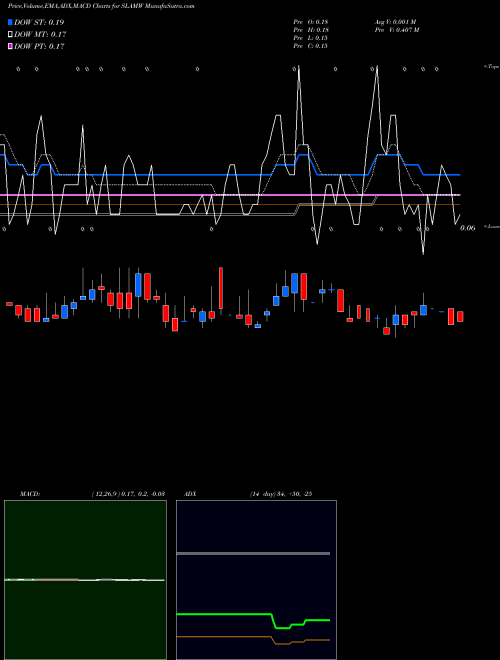Click the 0.06 price axis label
Screen dimensions: 500x660
468,228
